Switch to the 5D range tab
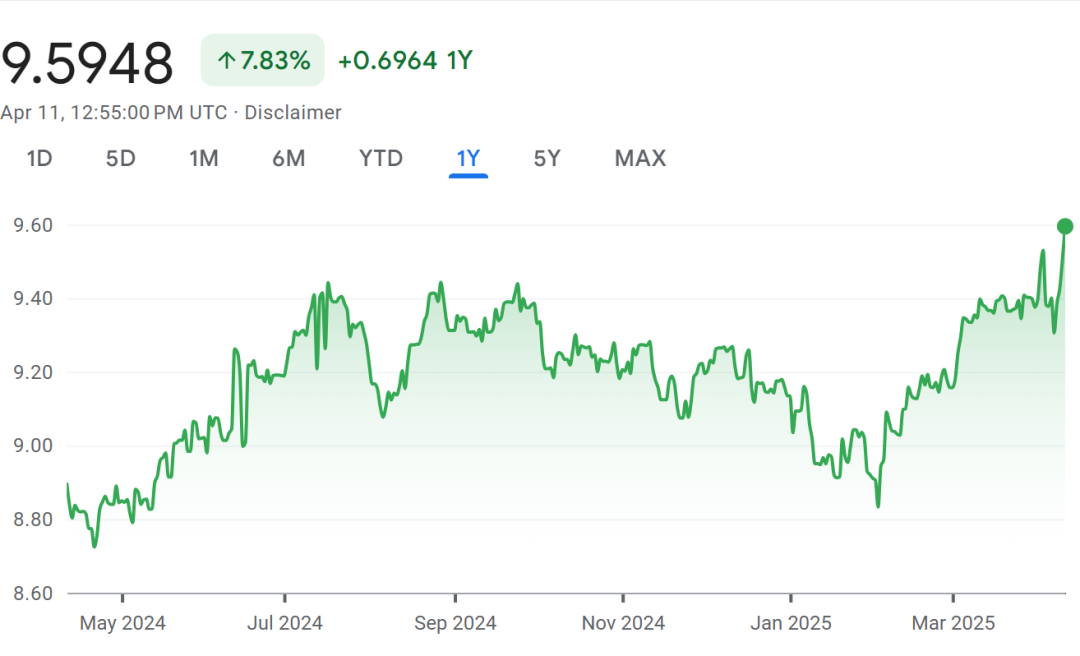This screenshot has height=656, width=1080. click(x=121, y=158)
